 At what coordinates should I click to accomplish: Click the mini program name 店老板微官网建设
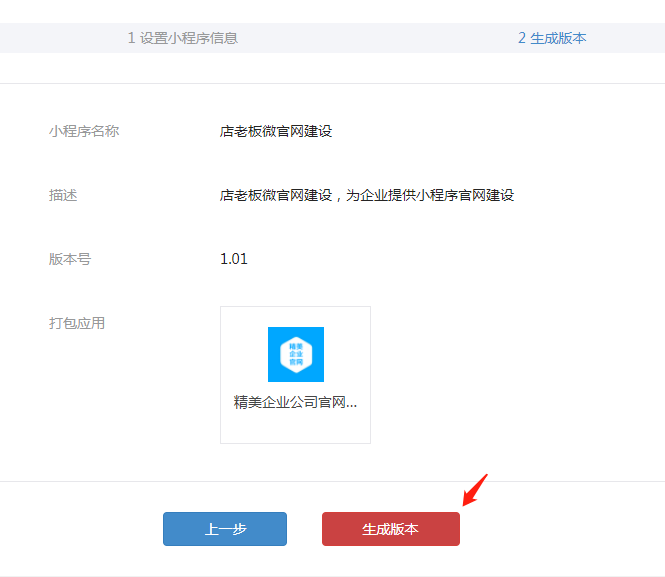click(x=276, y=131)
